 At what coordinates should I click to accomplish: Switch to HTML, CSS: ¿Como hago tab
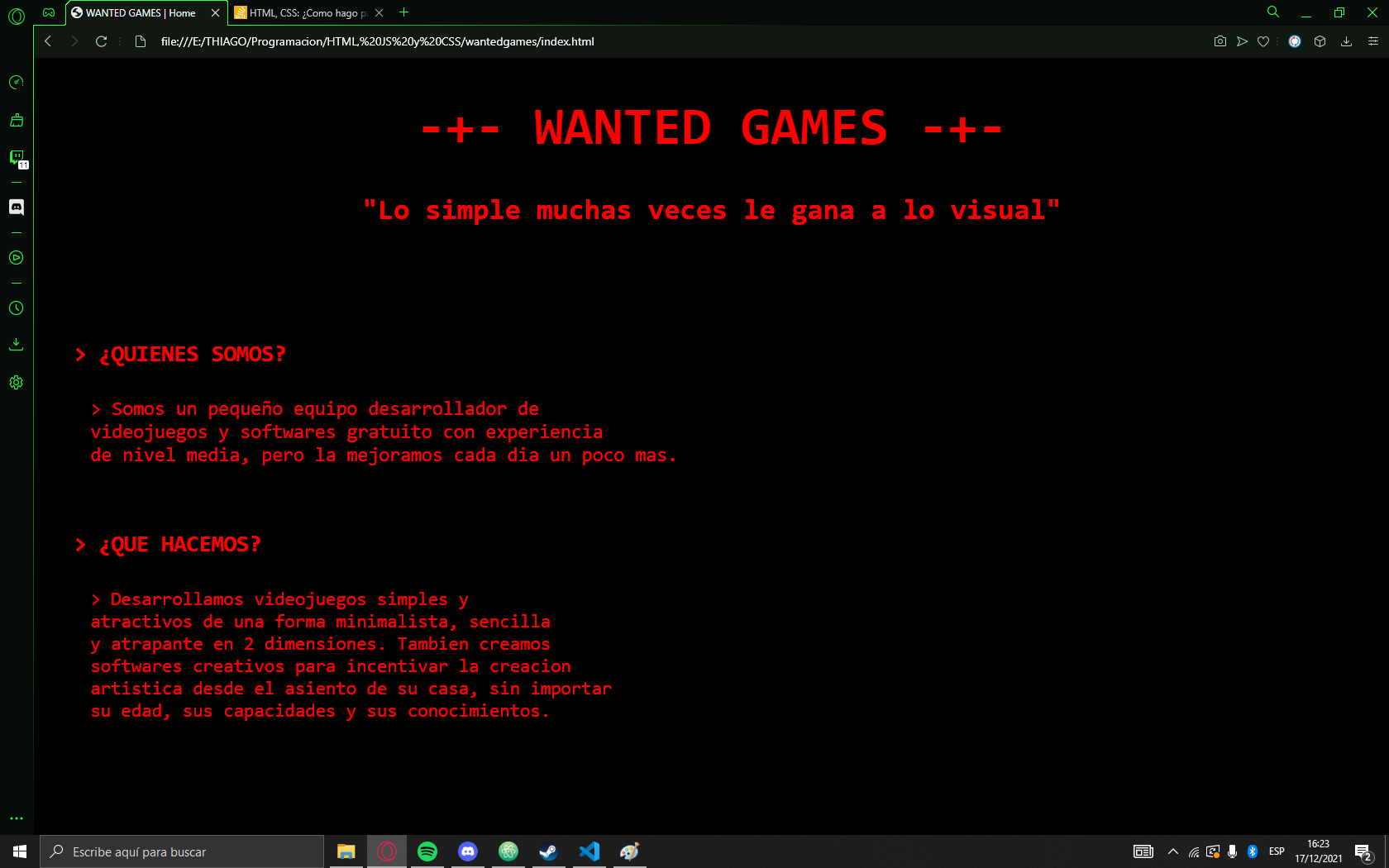click(303, 13)
